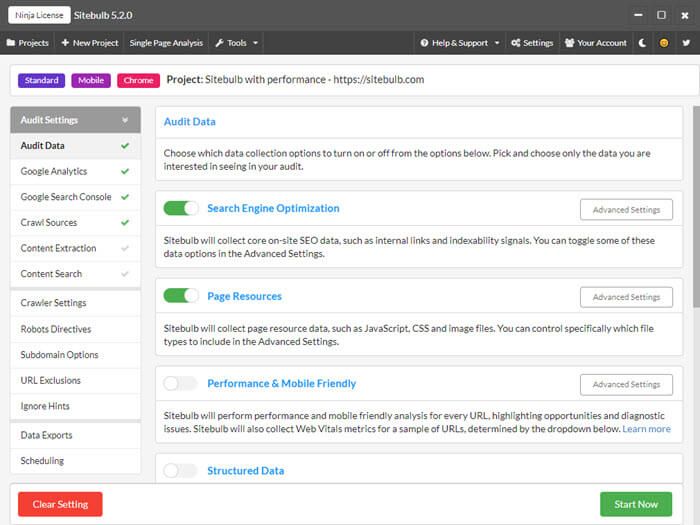This screenshot has height=525, width=700.
Task: Click the smiley feedback icon
Action: (x=664, y=43)
